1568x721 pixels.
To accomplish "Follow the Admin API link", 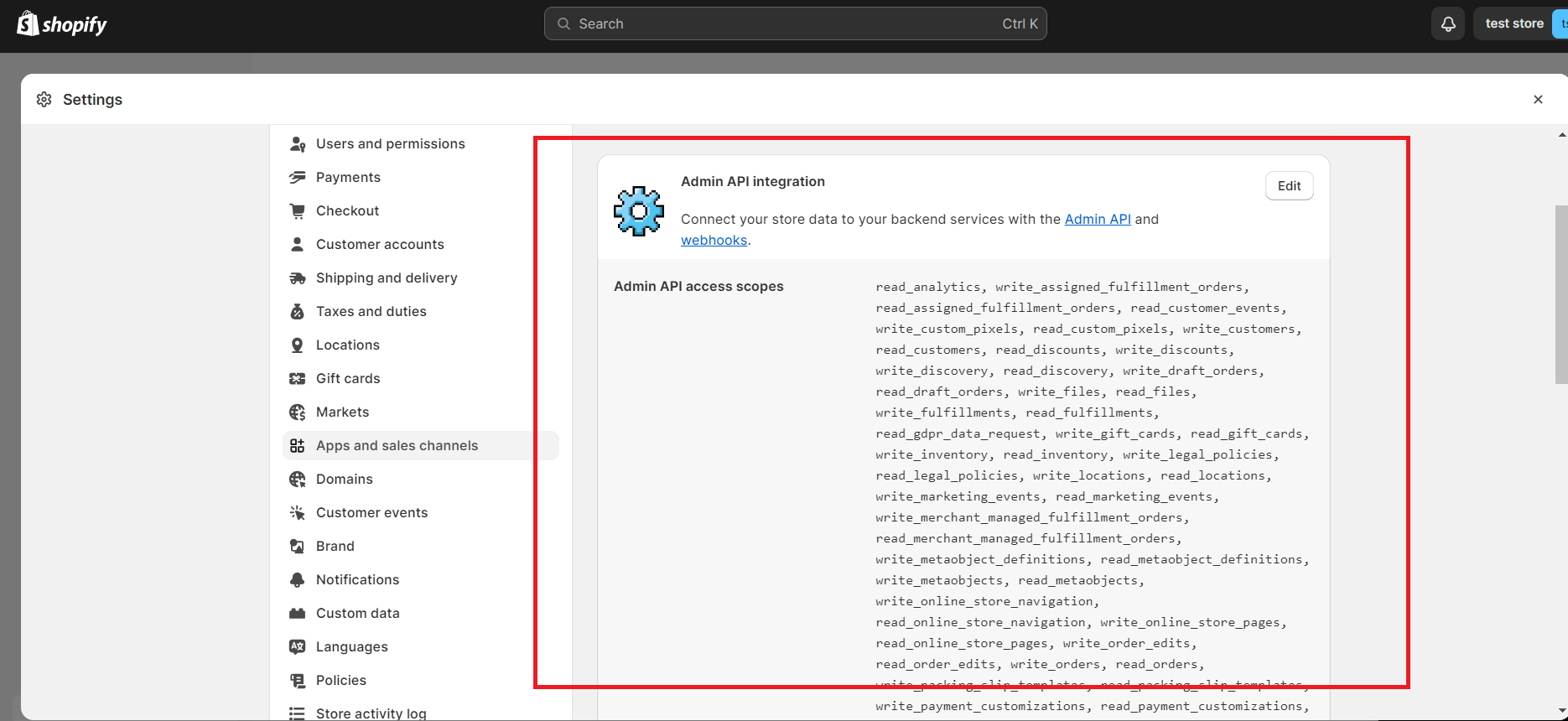I will tap(1098, 220).
